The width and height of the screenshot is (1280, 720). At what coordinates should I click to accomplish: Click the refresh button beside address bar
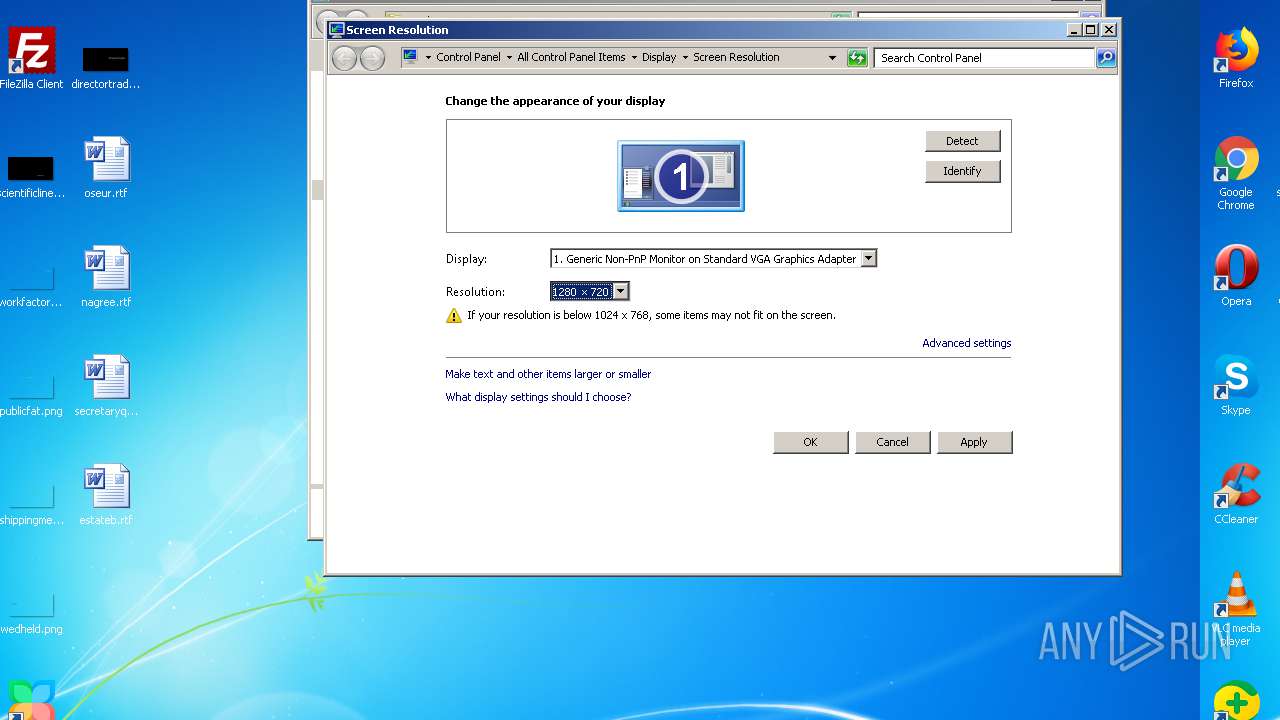[857, 58]
